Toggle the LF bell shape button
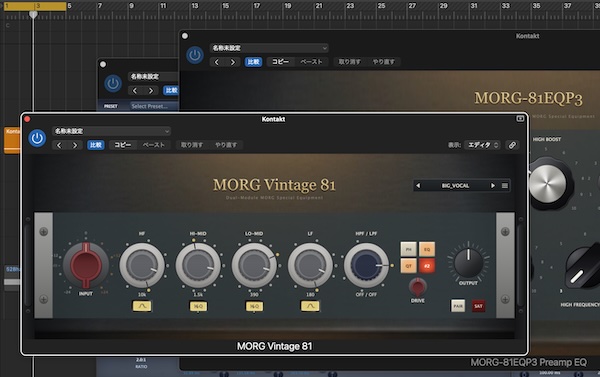 [x=310, y=306]
